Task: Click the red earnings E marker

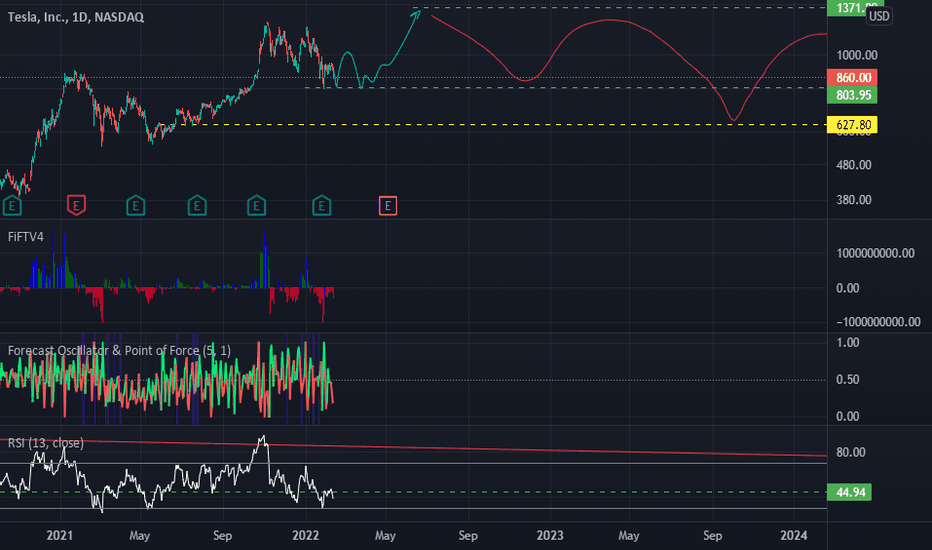Action: pos(76,205)
